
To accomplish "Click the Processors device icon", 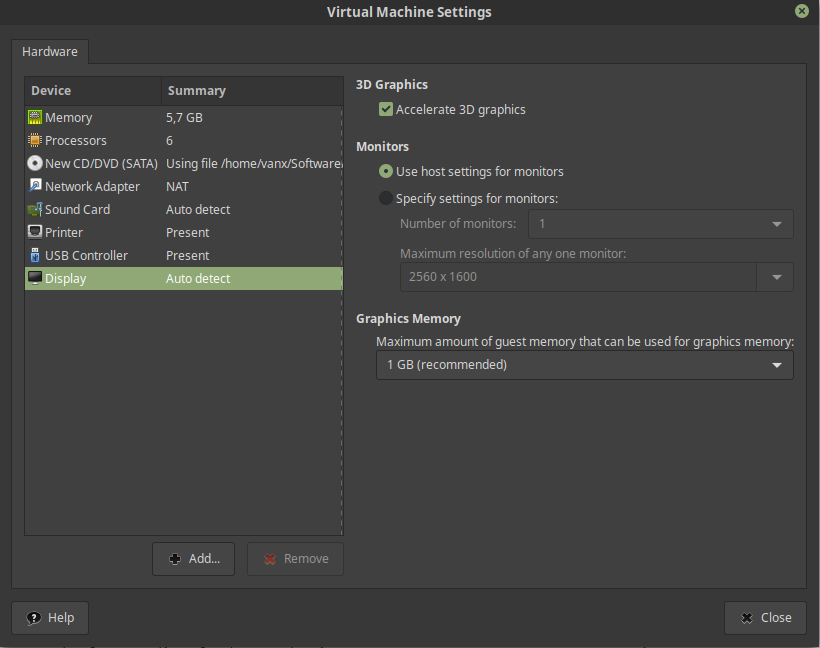I will tap(33, 140).
